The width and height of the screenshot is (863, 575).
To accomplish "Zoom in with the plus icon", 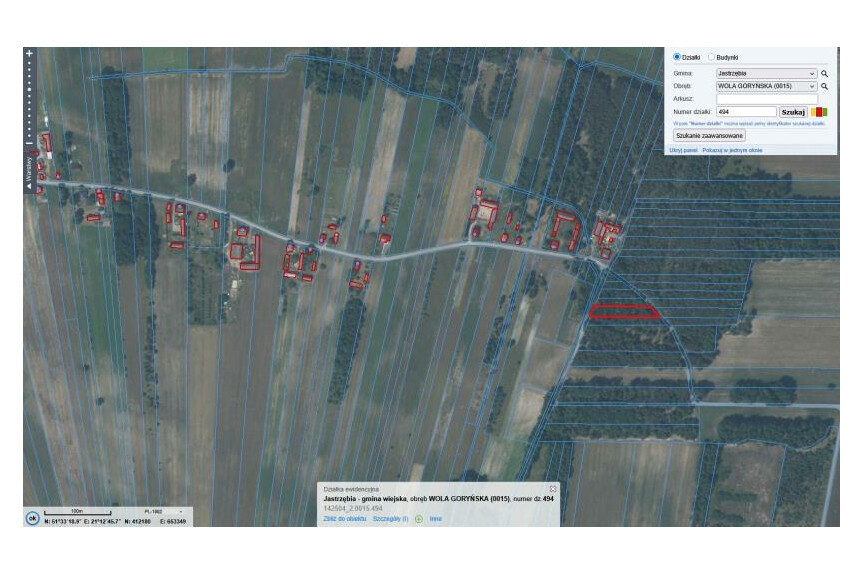I will [x=30, y=52].
